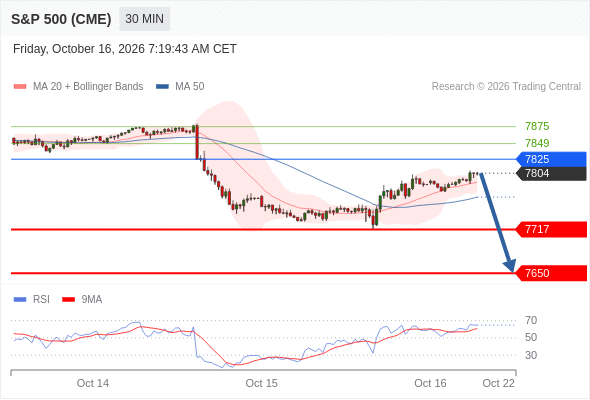This screenshot has height=400, width=590.
Task: Click the RSI blue legend swatch
Action: (x=20, y=300)
